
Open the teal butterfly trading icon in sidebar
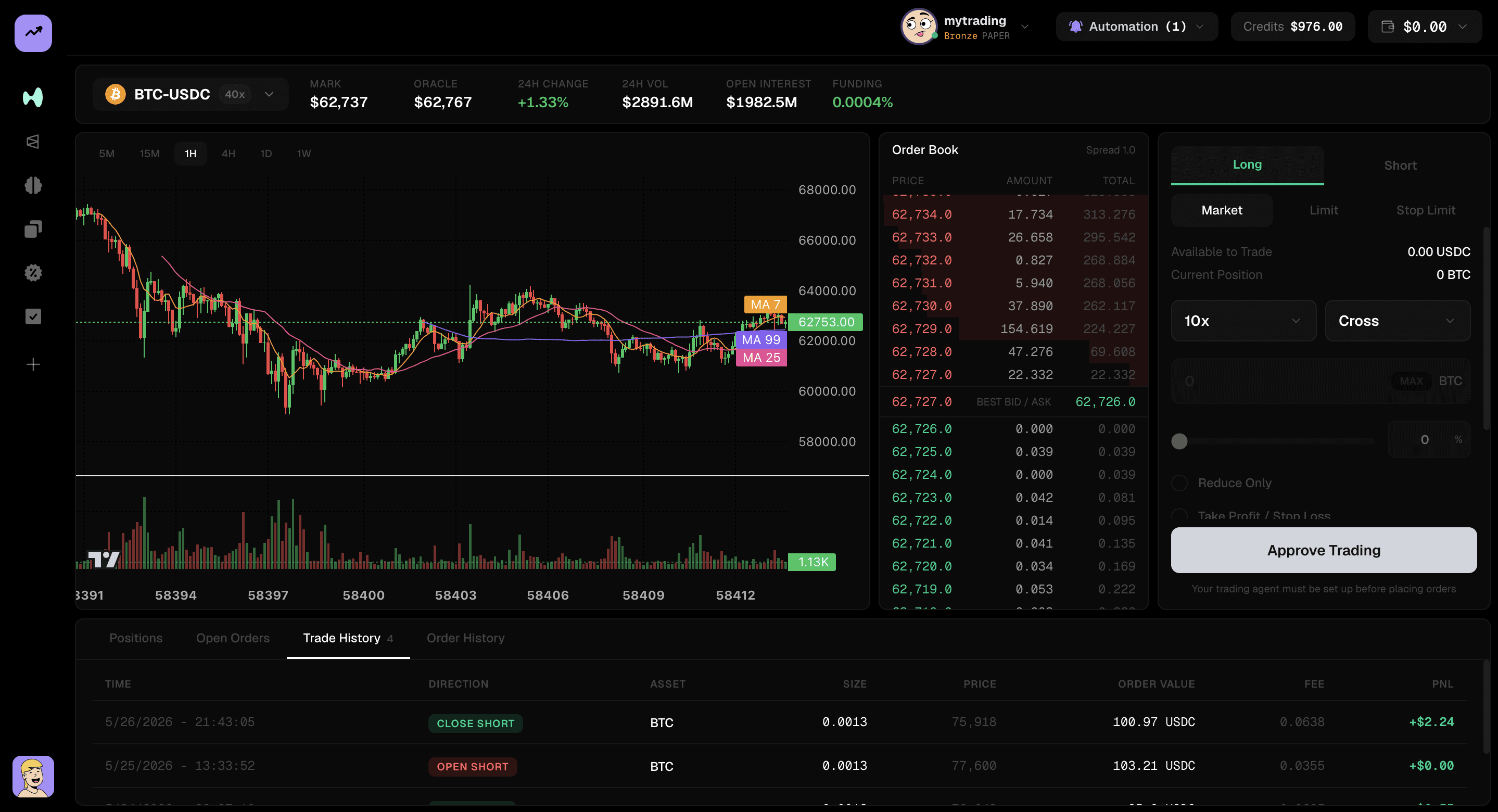[x=33, y=97]
